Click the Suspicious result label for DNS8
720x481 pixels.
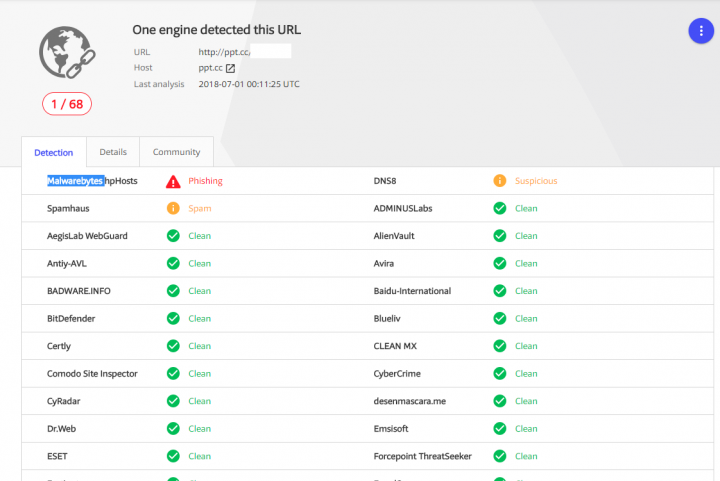click(536, 181)
